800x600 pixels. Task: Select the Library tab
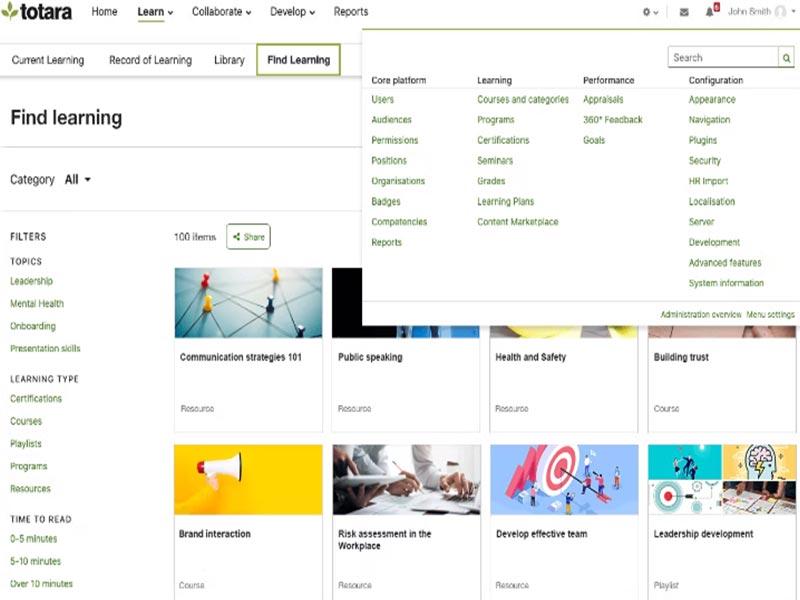(229, 60)
